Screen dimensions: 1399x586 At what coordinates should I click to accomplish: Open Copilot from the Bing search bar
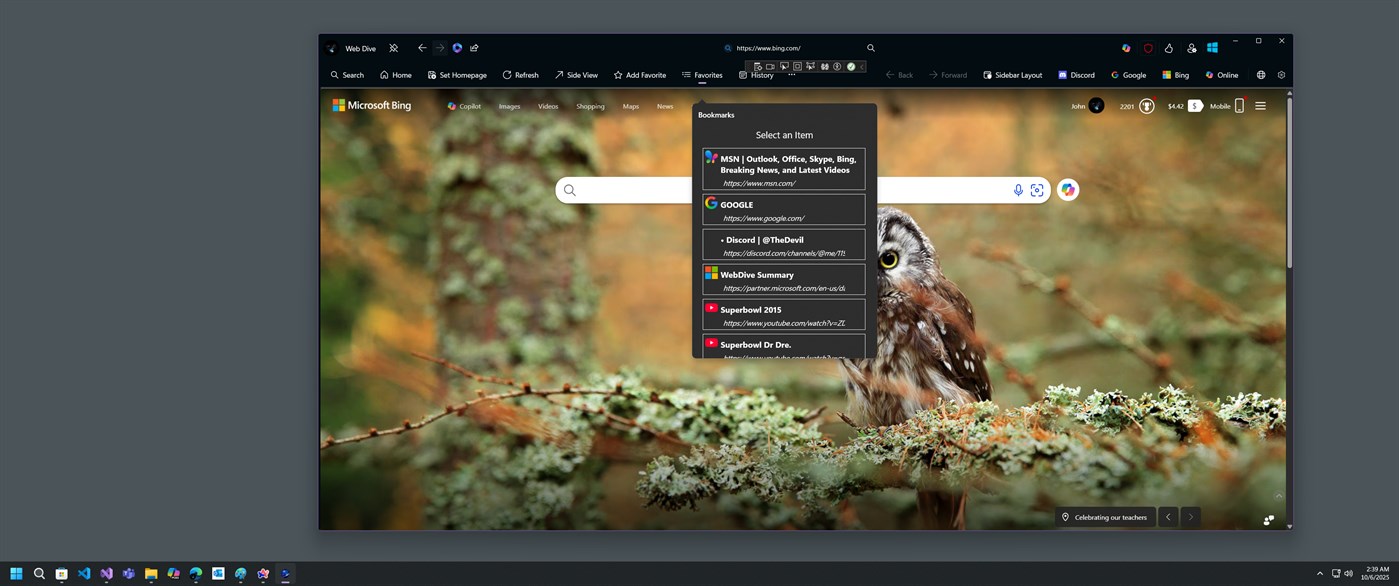click(1068, 189)
